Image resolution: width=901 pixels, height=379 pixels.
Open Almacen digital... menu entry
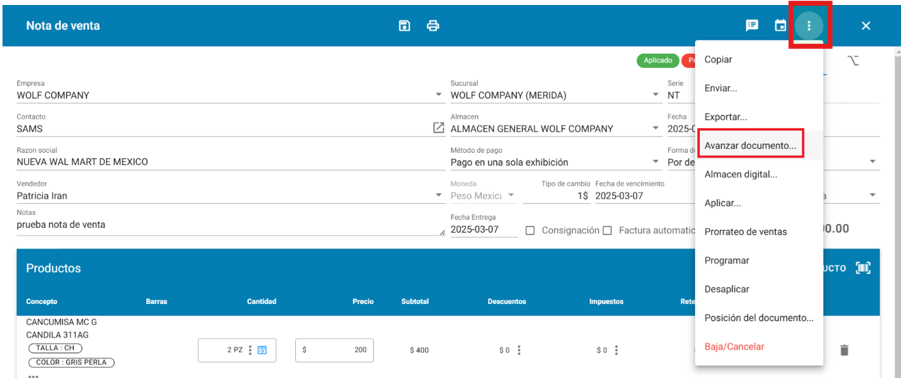pyautogui.click(x=758, y=174)
